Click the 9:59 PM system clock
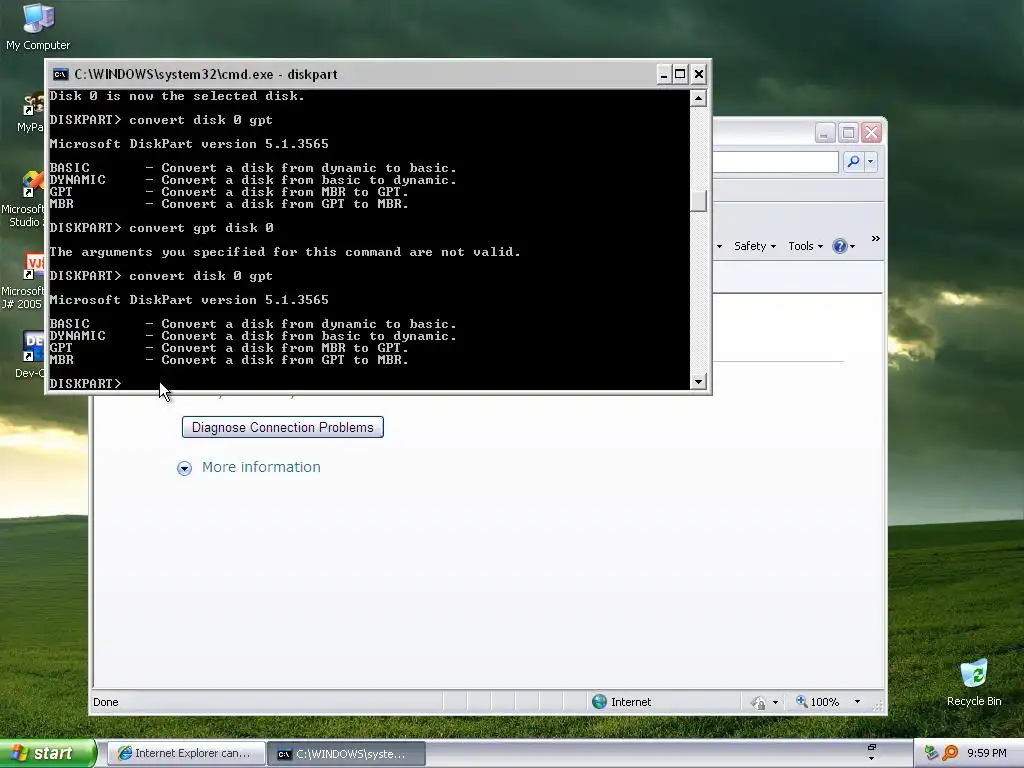The image size is (1024, 768). pyautogui.click(x=987, y=753)
